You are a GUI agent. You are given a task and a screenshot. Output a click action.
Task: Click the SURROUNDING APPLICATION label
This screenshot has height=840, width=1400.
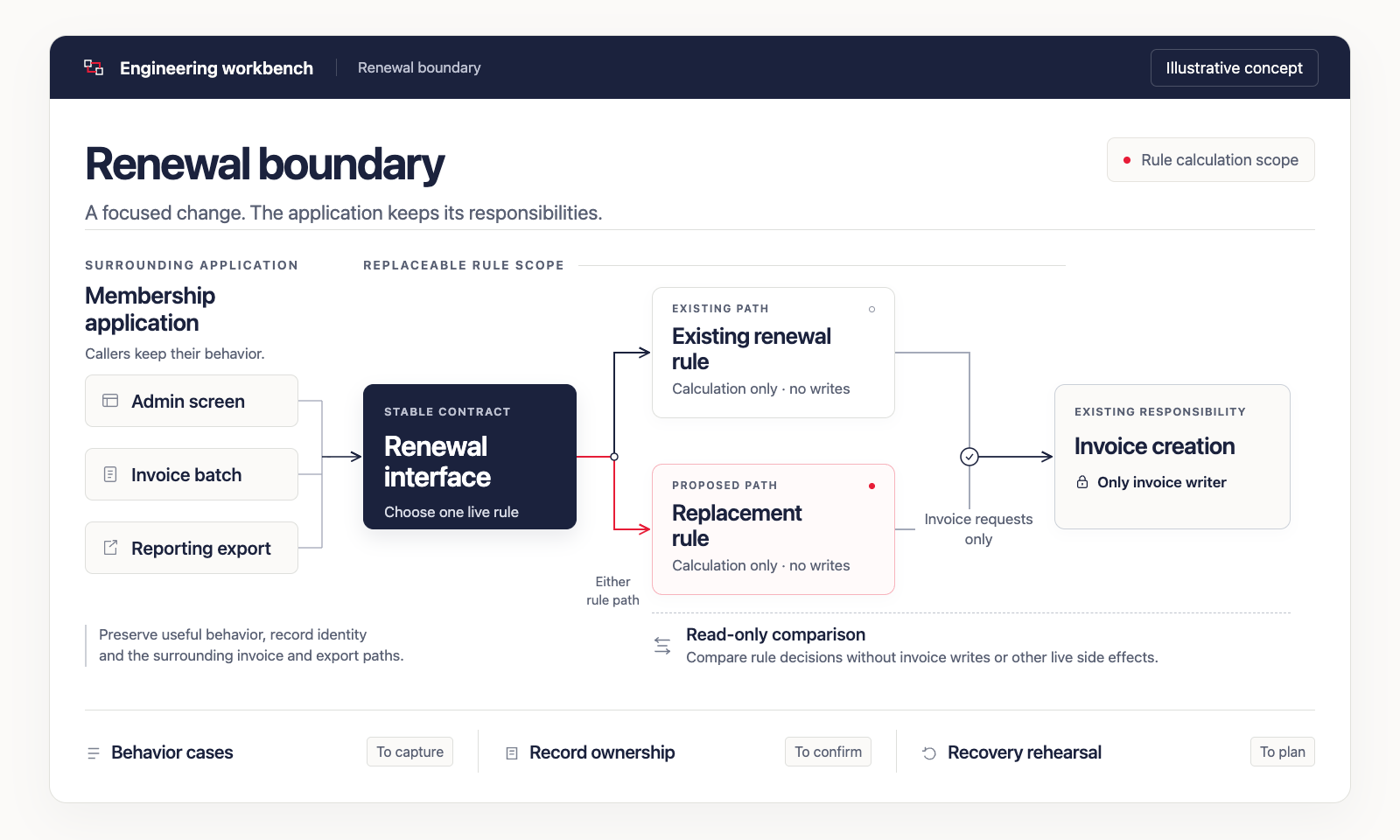click(192, 265)
